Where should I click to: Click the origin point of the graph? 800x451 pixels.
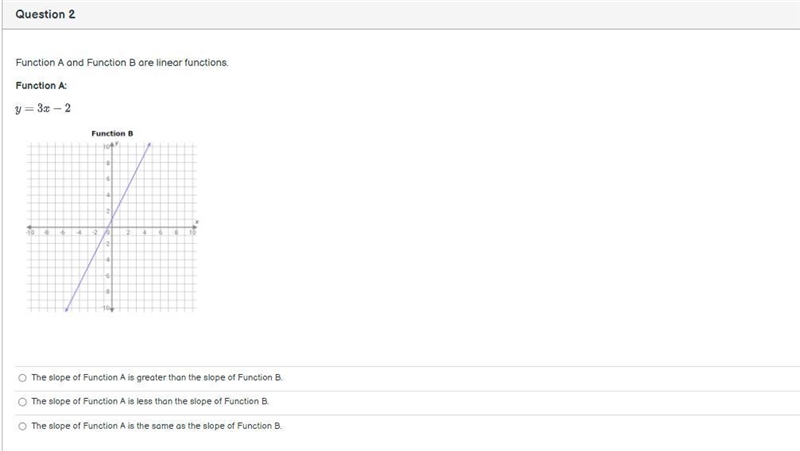[112, 227]
